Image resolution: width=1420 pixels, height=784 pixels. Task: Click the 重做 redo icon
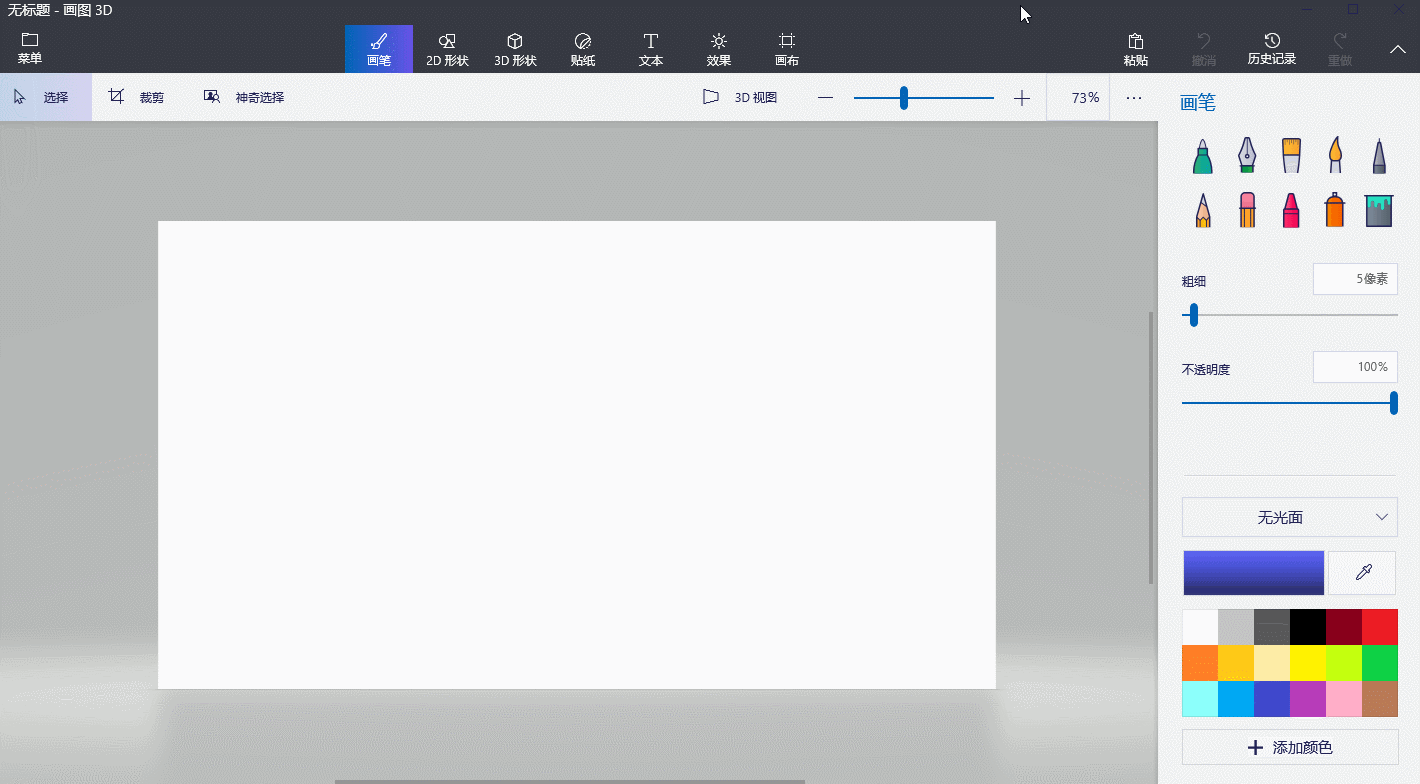1340,49
